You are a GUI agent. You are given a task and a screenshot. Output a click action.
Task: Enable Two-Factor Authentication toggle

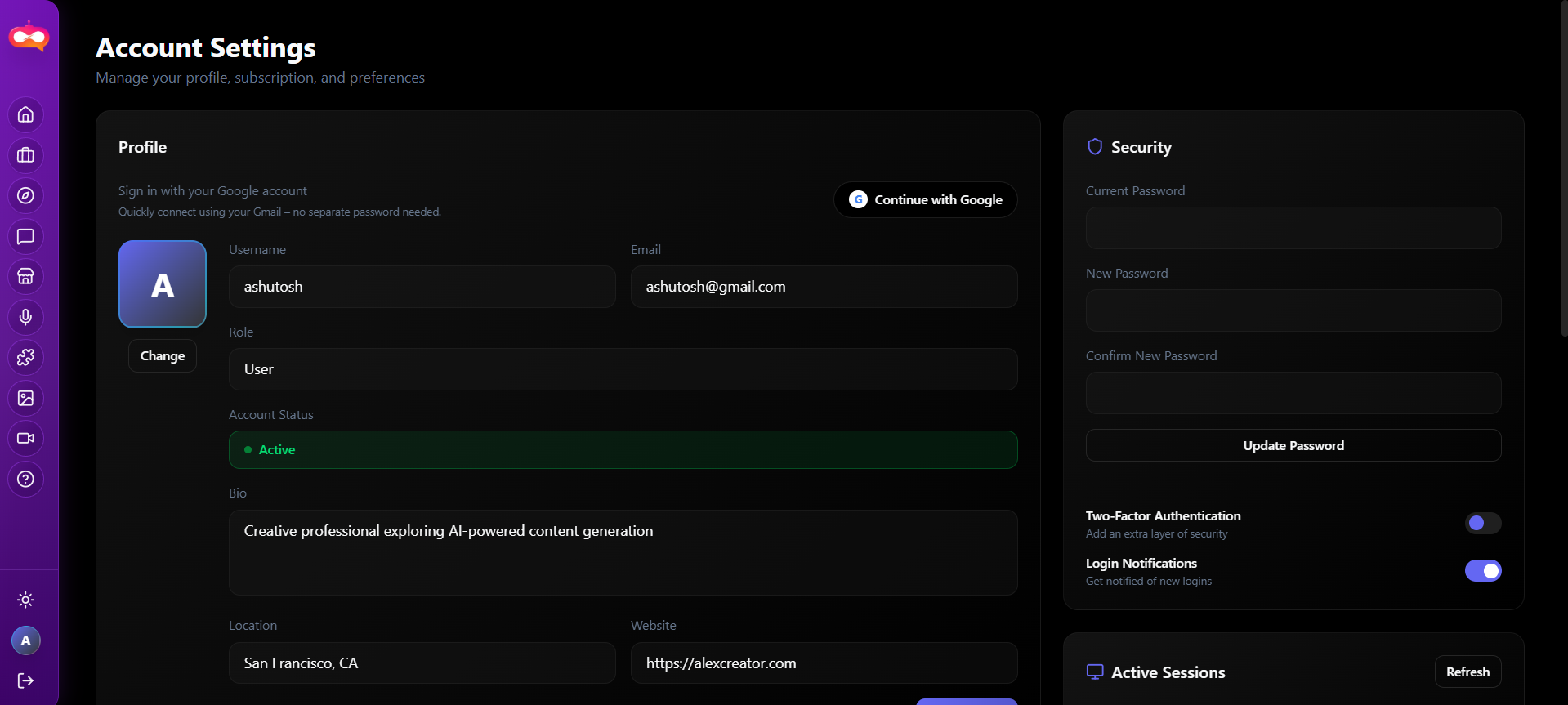(x=1483, y=523)
